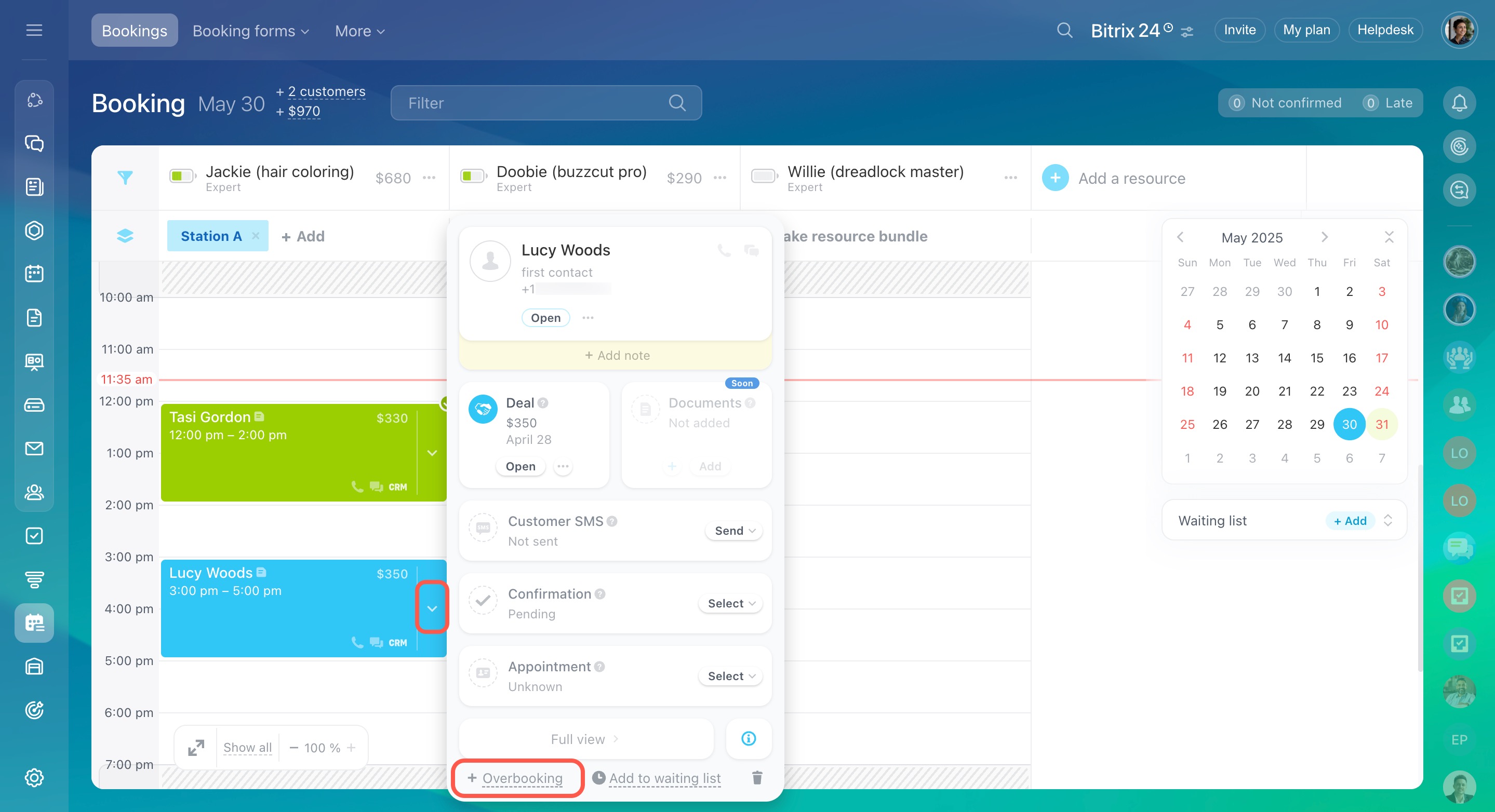Image resolution: width=1495 pixels, height=812 pixels.
Task: Toggle Willie (dreadlock master) resource switch
Action: tap(764, 175)
